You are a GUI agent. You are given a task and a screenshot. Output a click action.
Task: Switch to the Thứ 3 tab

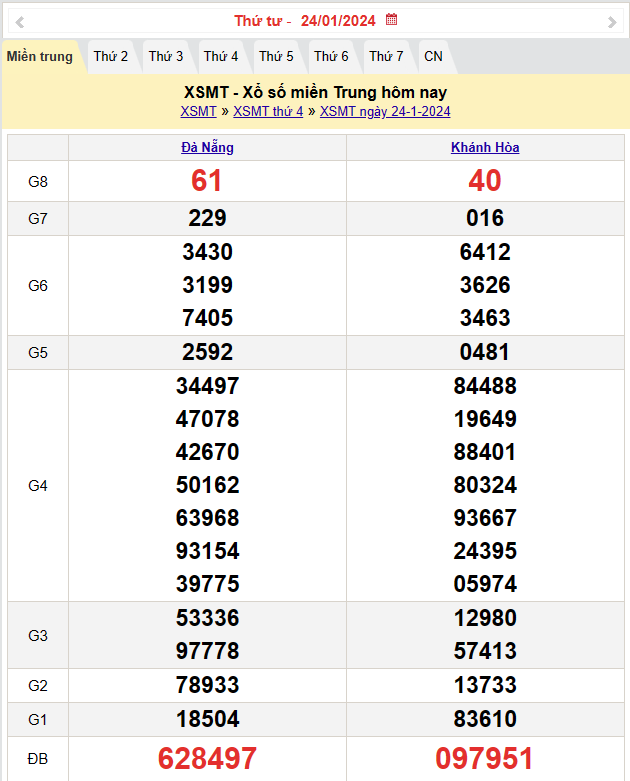click(x=166, y=57)
